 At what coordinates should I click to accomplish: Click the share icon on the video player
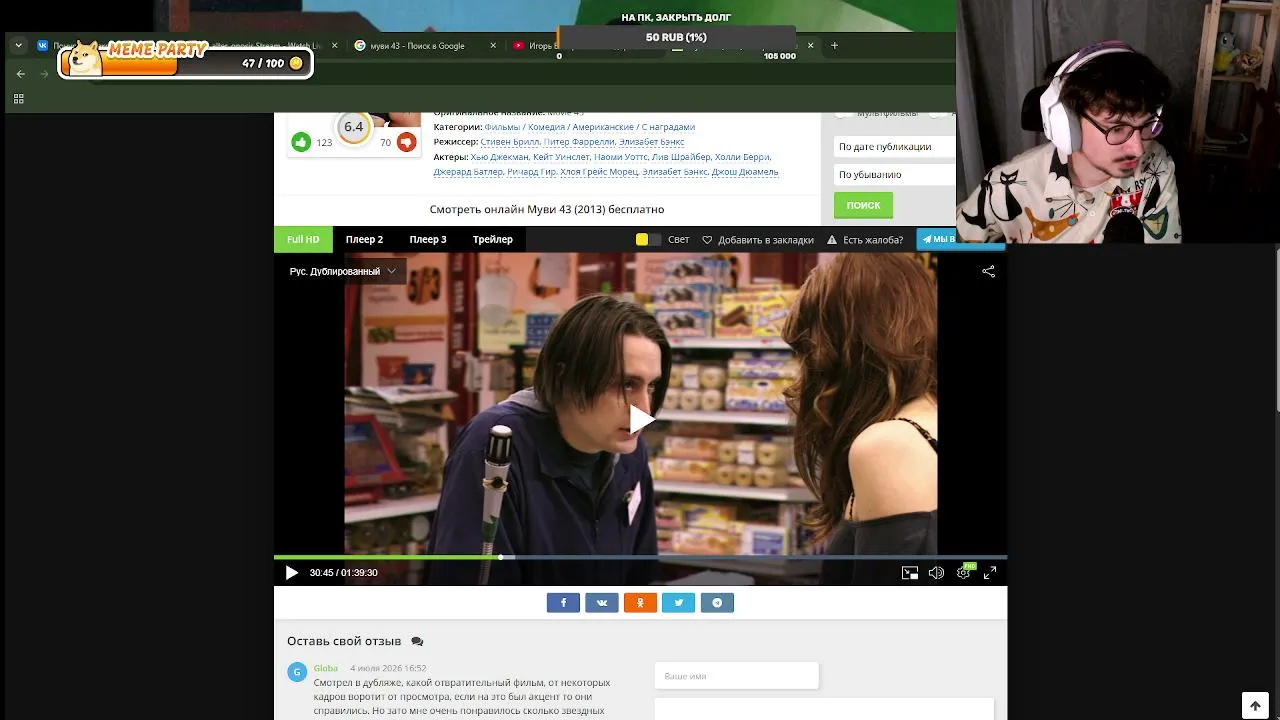tap(988, 271)
